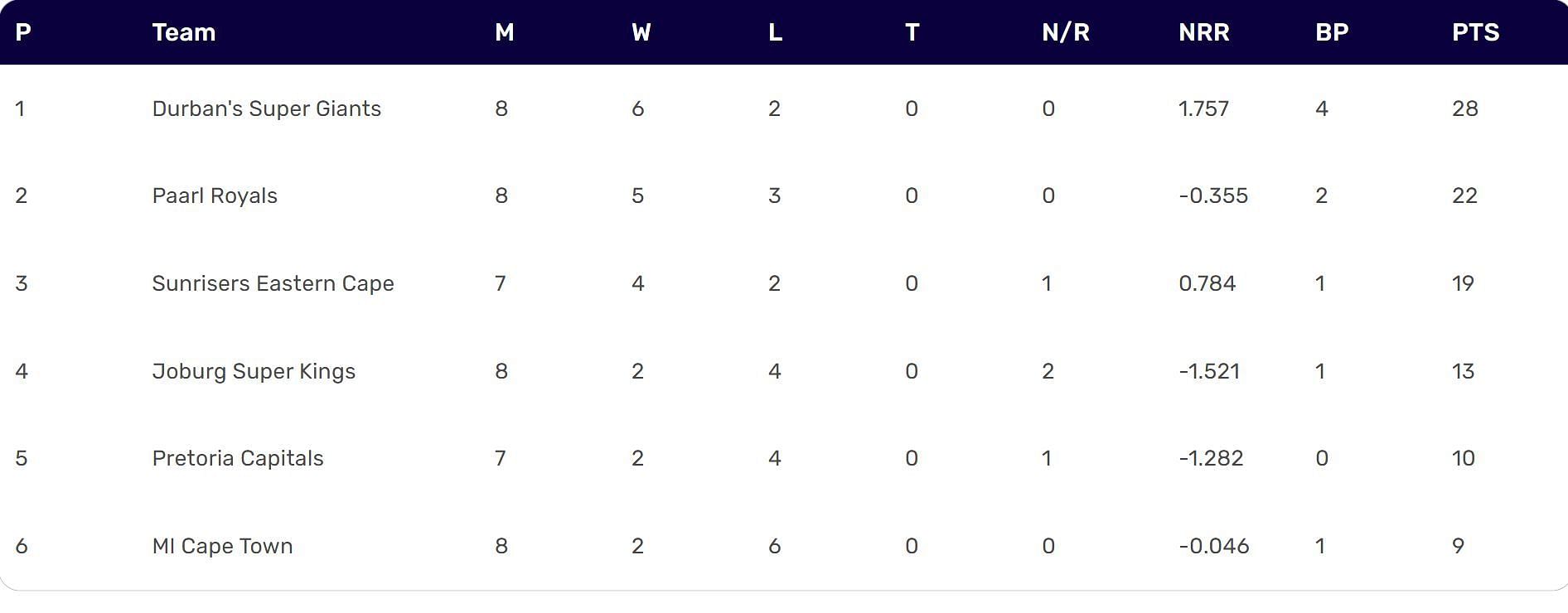Click the N/R column header

[x=1066, y=32]
